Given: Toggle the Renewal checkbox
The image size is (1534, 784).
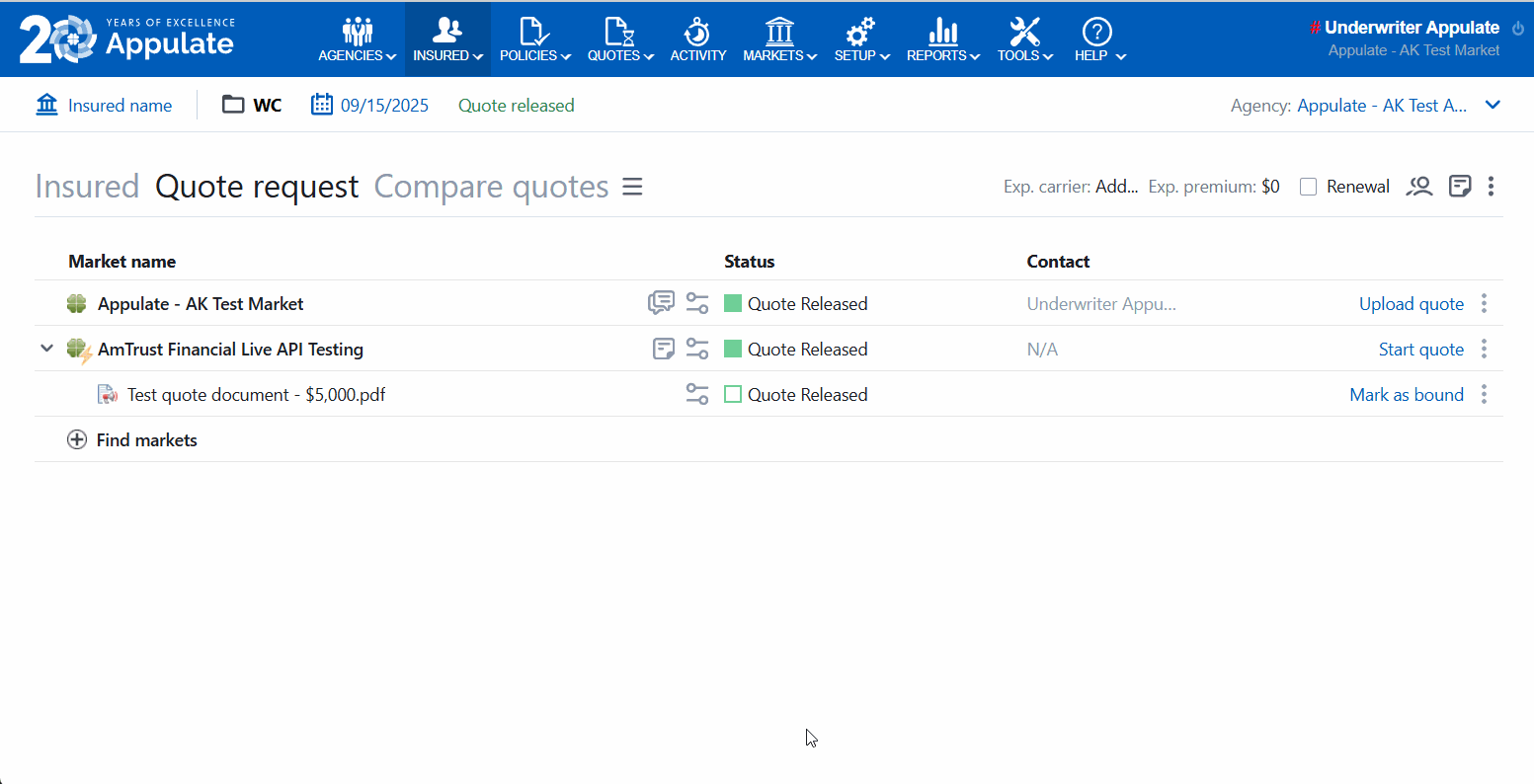Looking at the screenshot, I should [x=1309, y=187].
